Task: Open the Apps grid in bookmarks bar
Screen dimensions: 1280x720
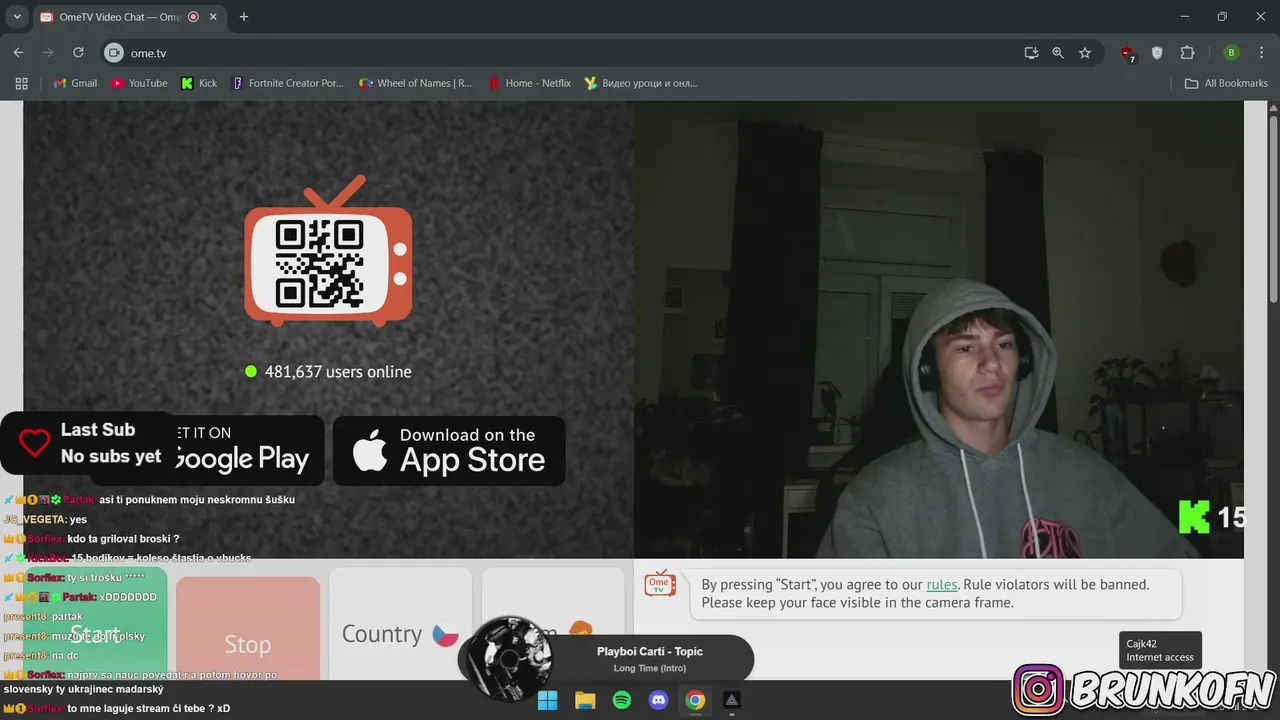Action: click(21, 83)
